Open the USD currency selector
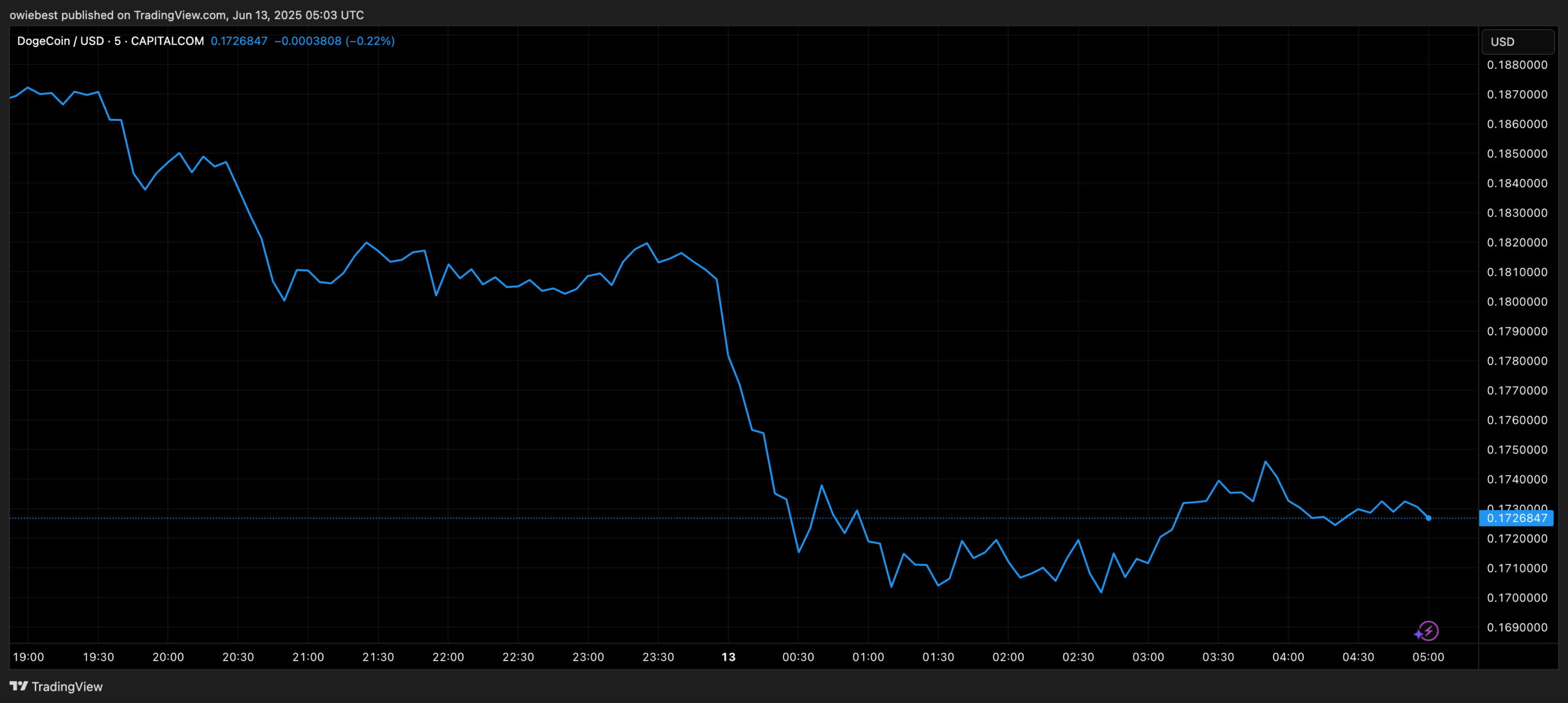1568x703 pixels. click(1518, 42)
